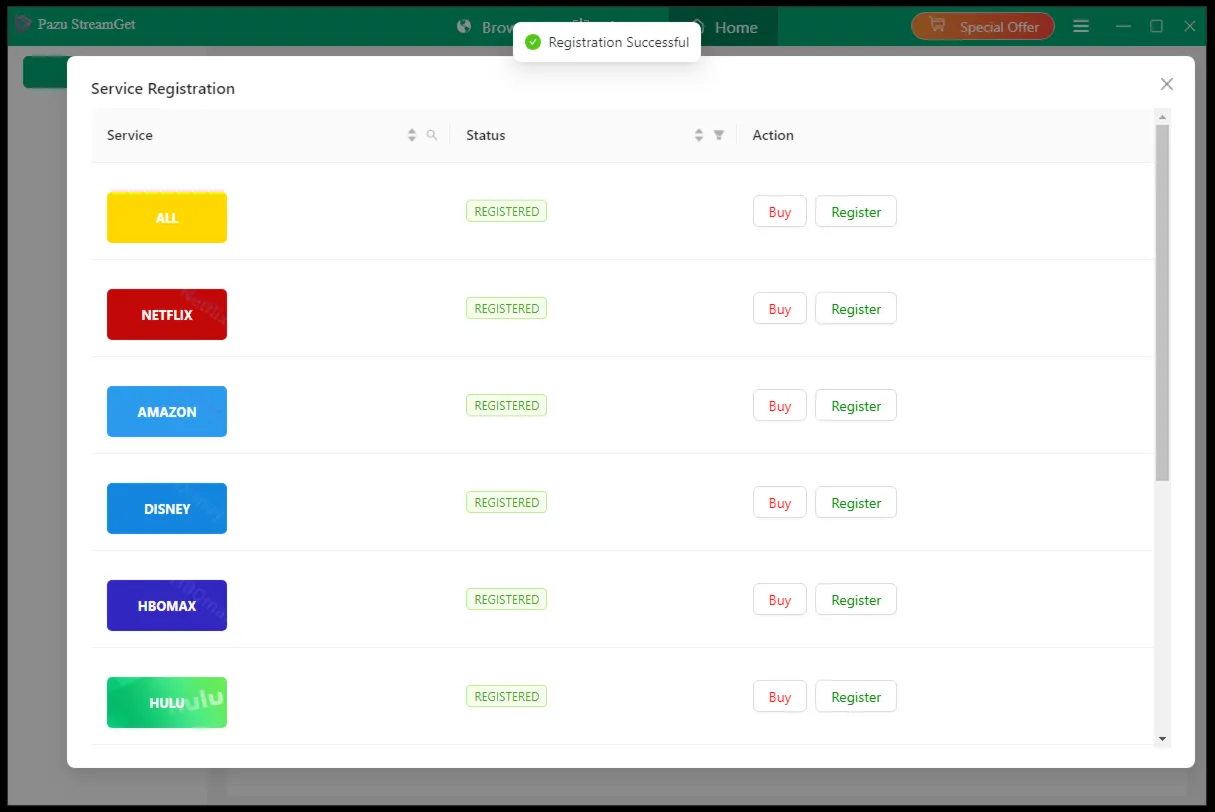Switch to the Home tab
1215x812 pixels.
724,27
